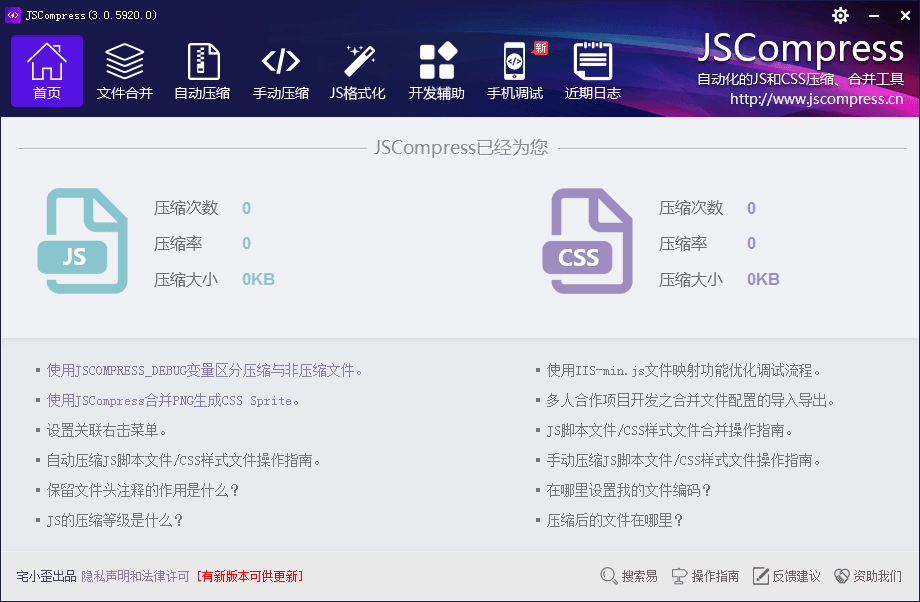This screenshot has height=602, width=920.
Task: Open 压缩后的文件在哪里 article
Action: 615,520
